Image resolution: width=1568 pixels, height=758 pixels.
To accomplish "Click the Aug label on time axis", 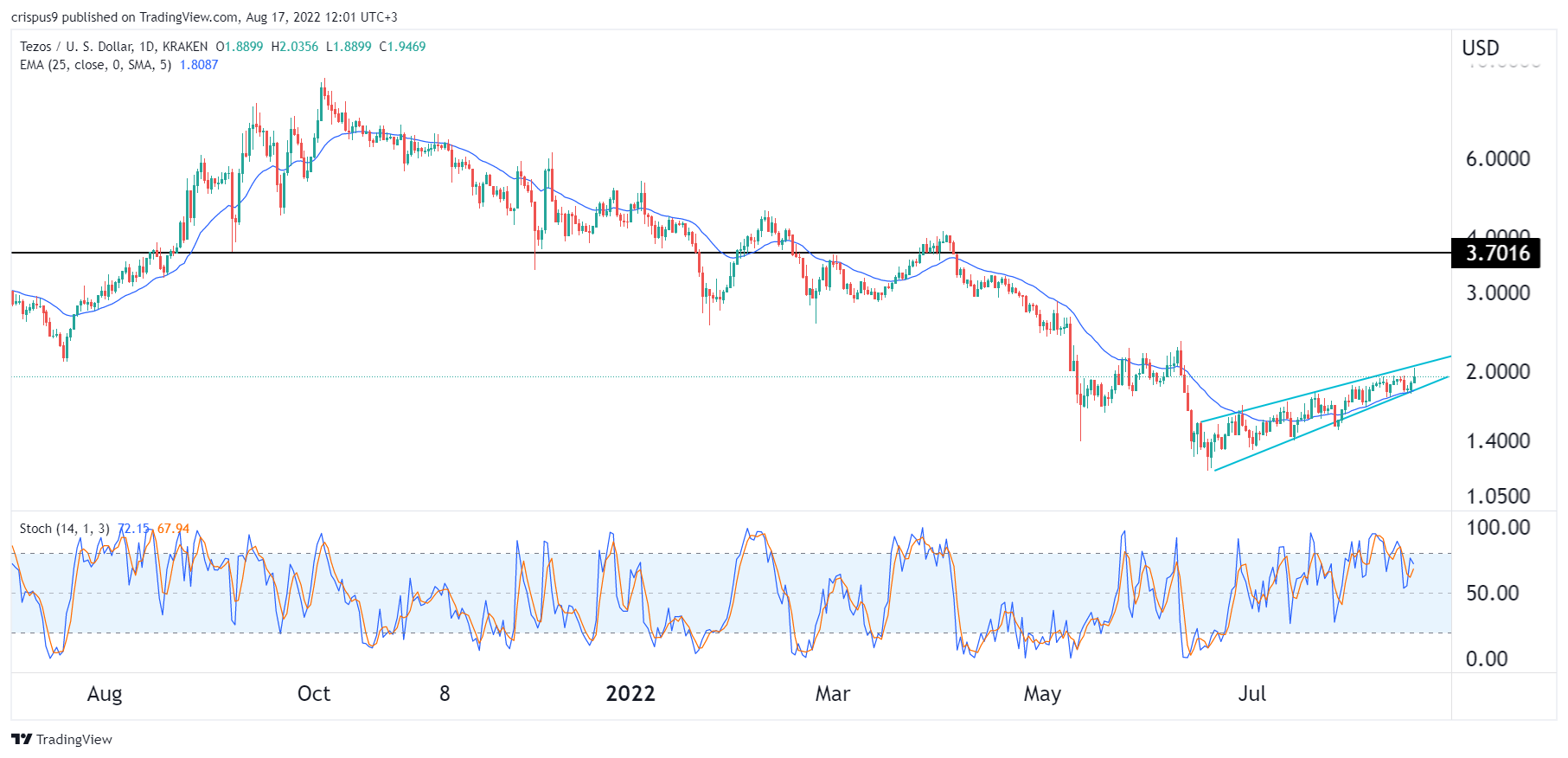I will (105, 694).
